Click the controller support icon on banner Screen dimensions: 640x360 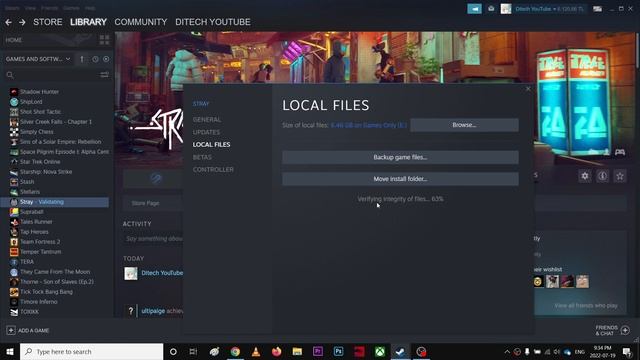click(620, 152)
